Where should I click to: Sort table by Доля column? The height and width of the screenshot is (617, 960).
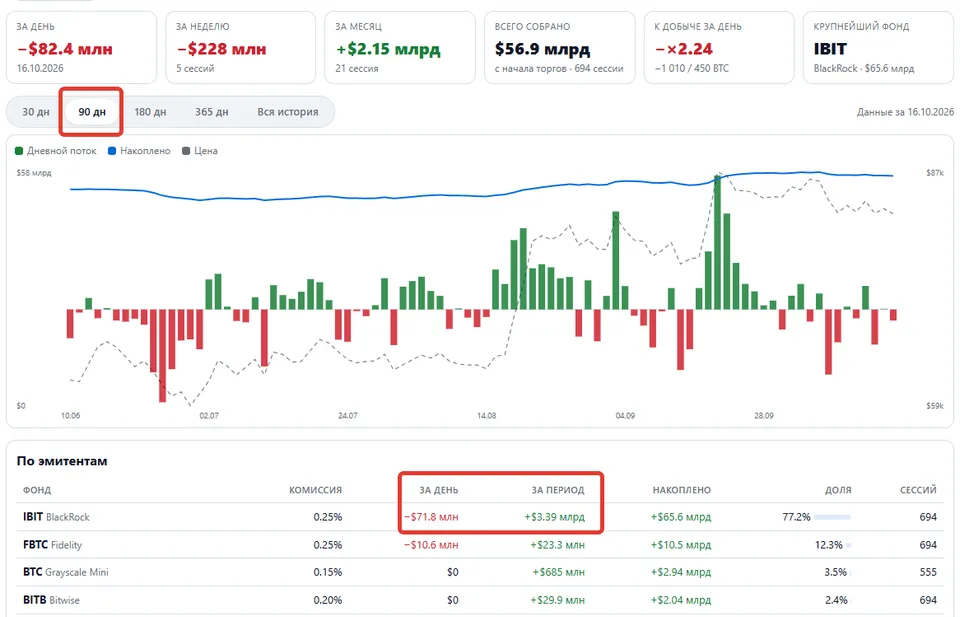838,490
